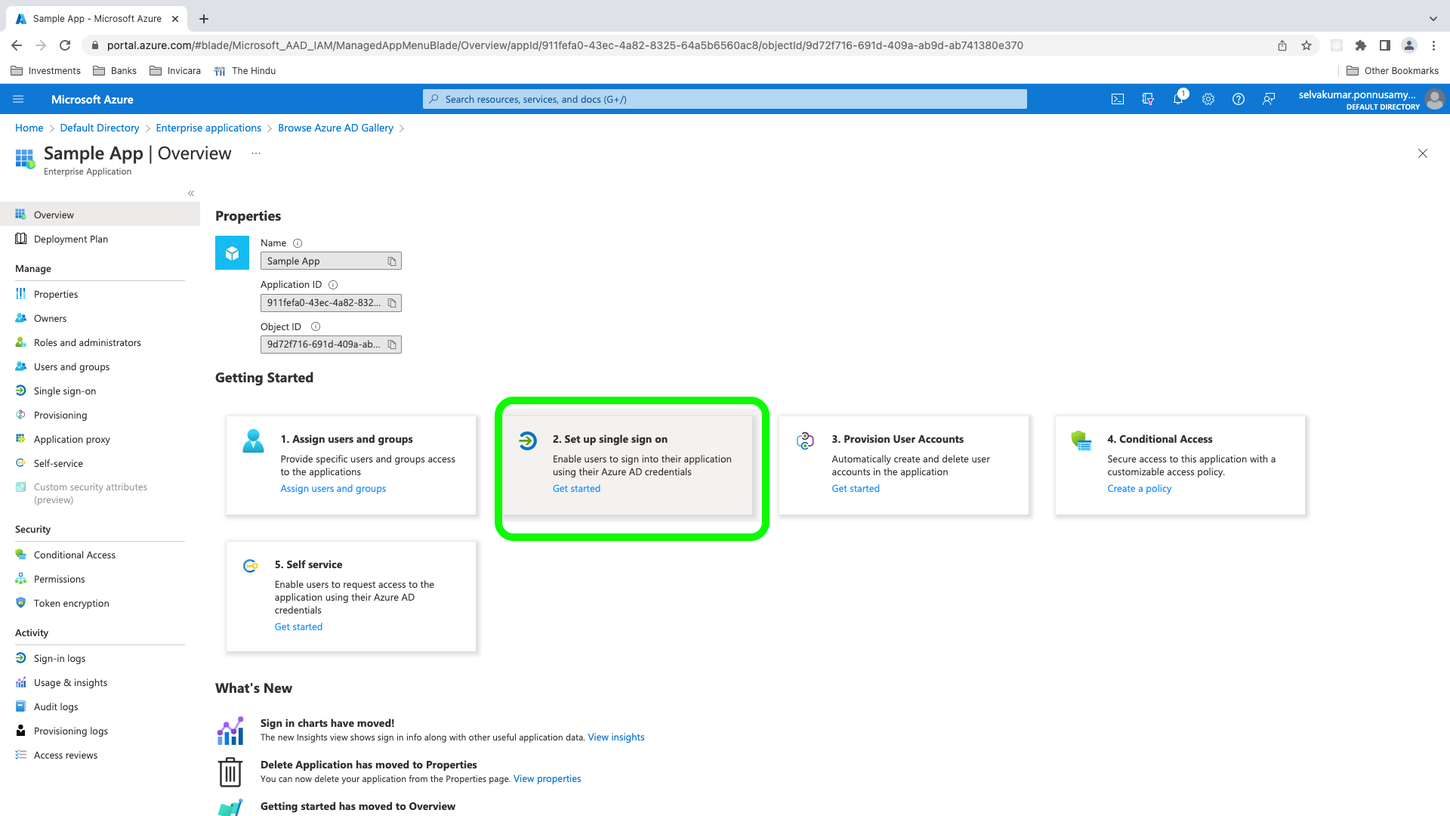Viewport: 1450px width, 816px height.
Task: Click the Azure search resources field
Action: coord(725,99)
